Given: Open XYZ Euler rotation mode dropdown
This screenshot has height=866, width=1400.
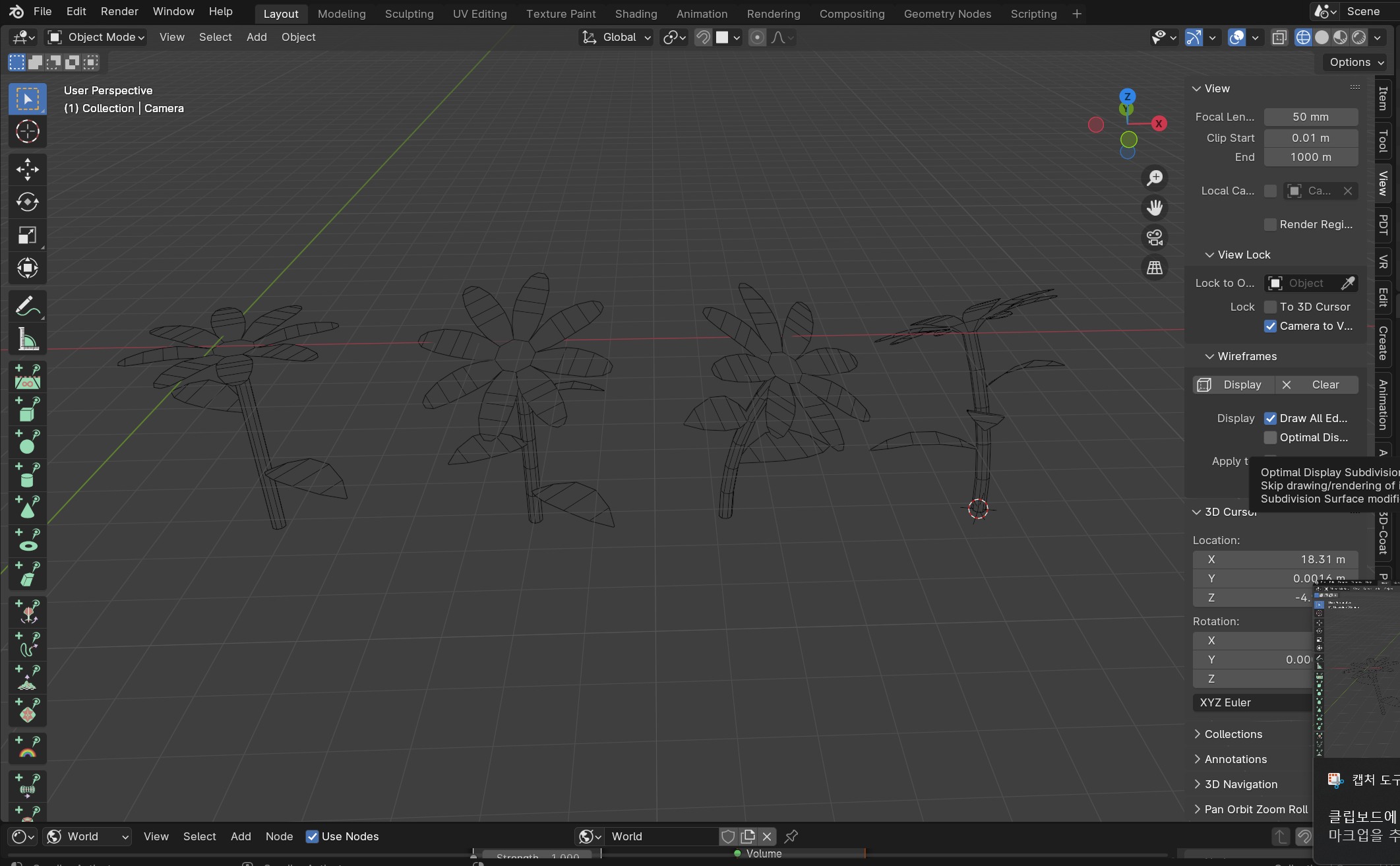Looking at the screenshot, I should pos(1252,702).
